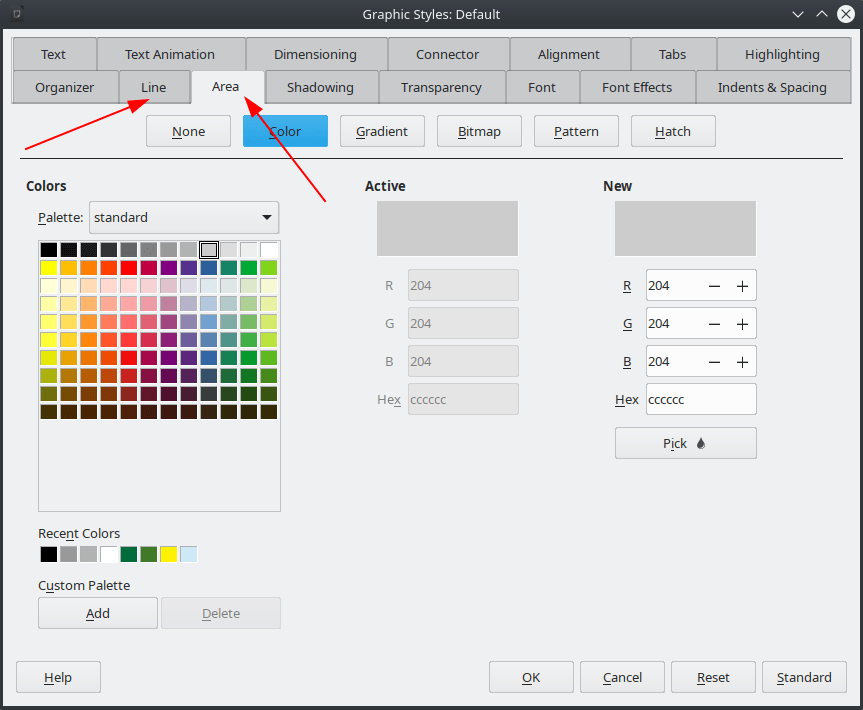Confirm with the OK button
The image size is (863, 710).
click(x=531, y=678)
